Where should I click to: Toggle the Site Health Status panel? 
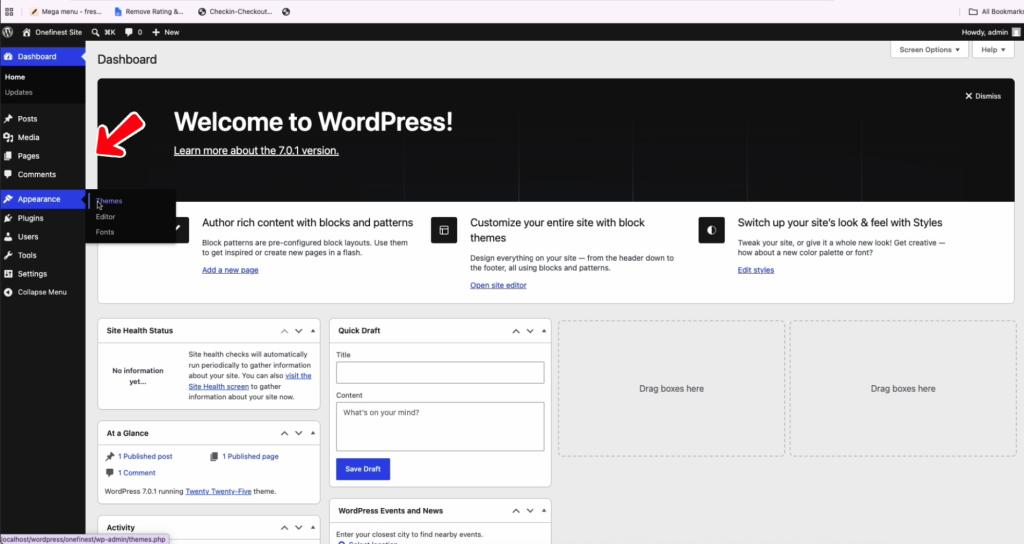(313, 331)
